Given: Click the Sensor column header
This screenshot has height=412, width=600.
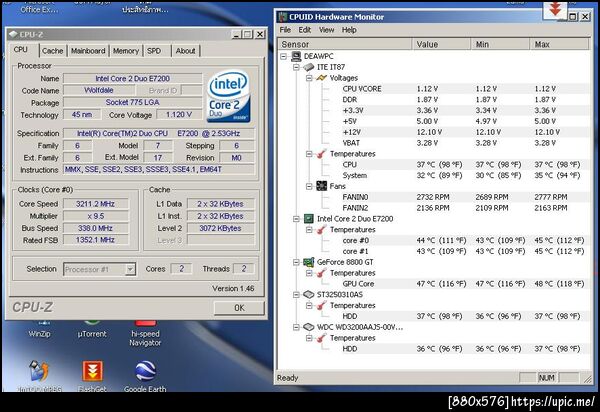Looking at the screenshot, I should pyautogui.click(x=345, y=44).
